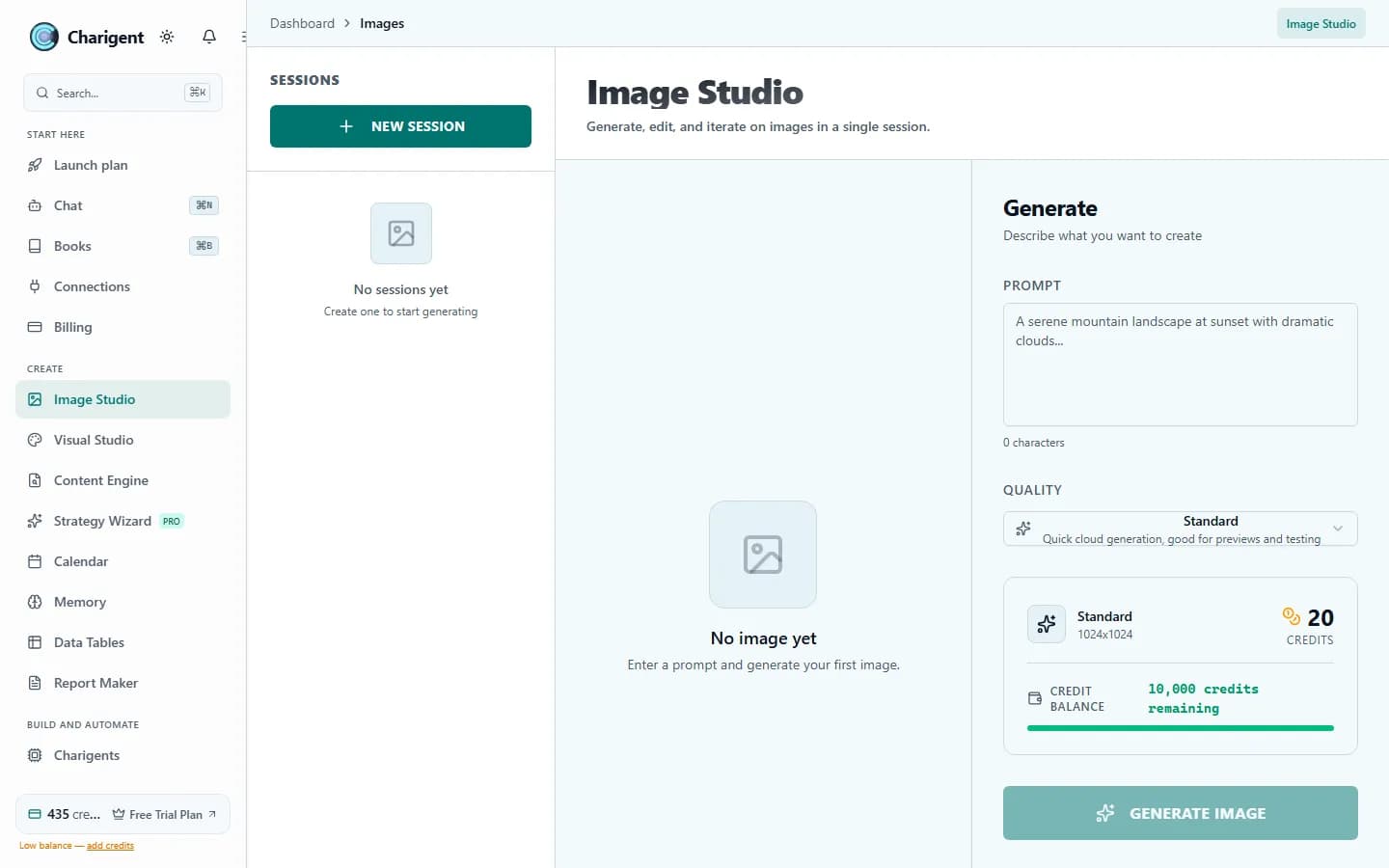Screen dimensions: 1389x868
Task: Click the rocket icon beside Launch plan
Action: pyautogui.click(x=35, y=165)
